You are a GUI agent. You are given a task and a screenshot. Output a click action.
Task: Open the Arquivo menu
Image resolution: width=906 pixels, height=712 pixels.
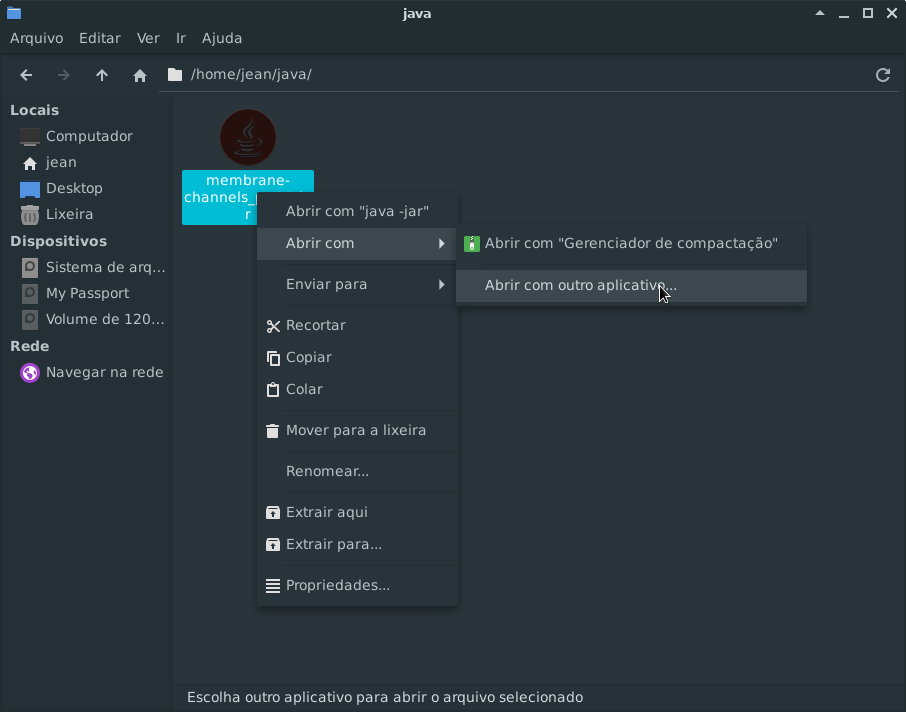click(x=36, y=38)
